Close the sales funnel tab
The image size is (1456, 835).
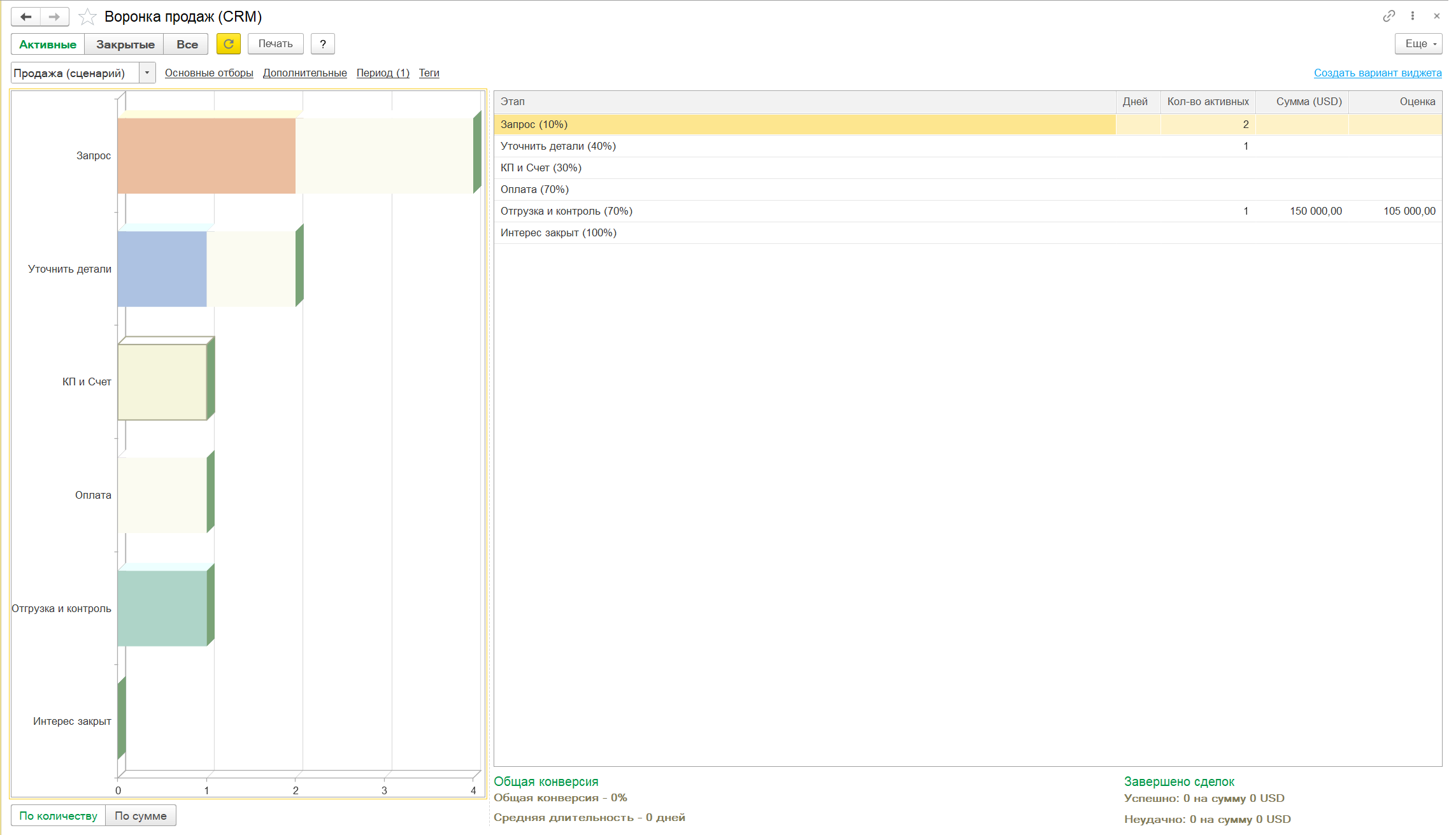pos(1437,16)
